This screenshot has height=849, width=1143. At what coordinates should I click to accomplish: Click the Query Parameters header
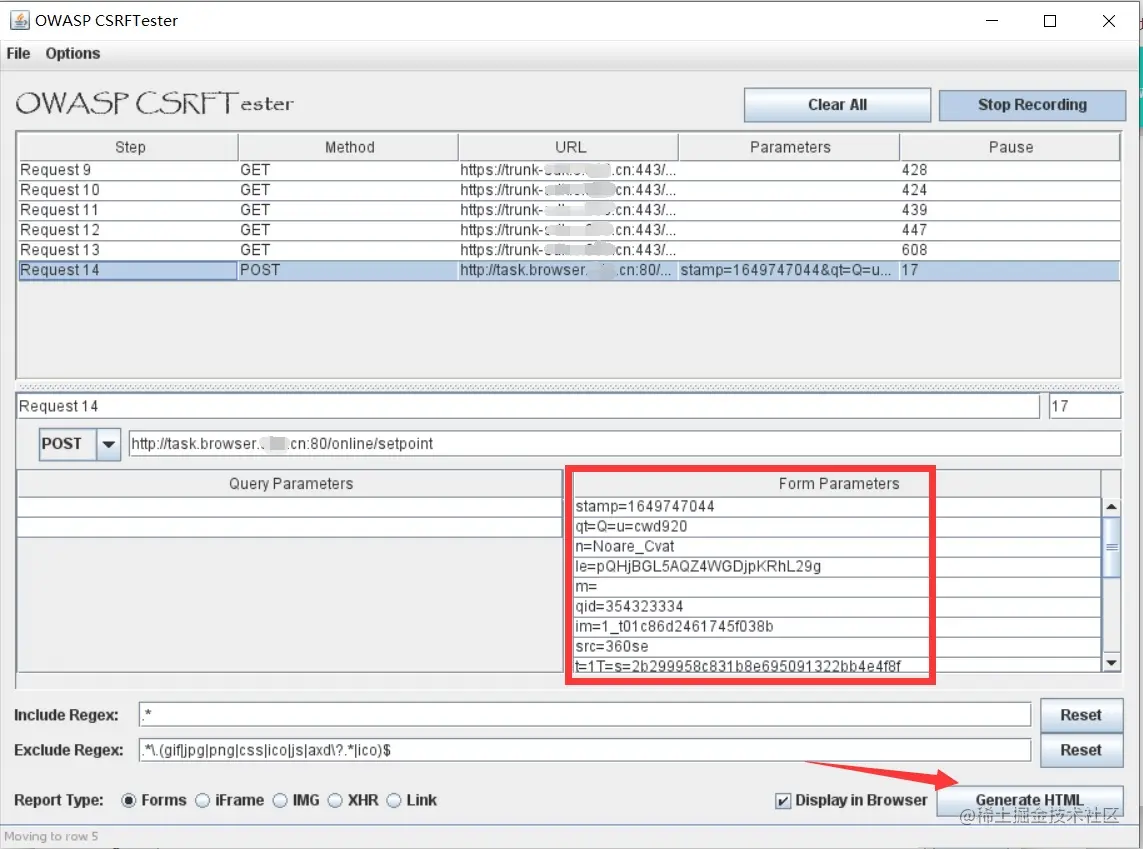tap(290, 484)
